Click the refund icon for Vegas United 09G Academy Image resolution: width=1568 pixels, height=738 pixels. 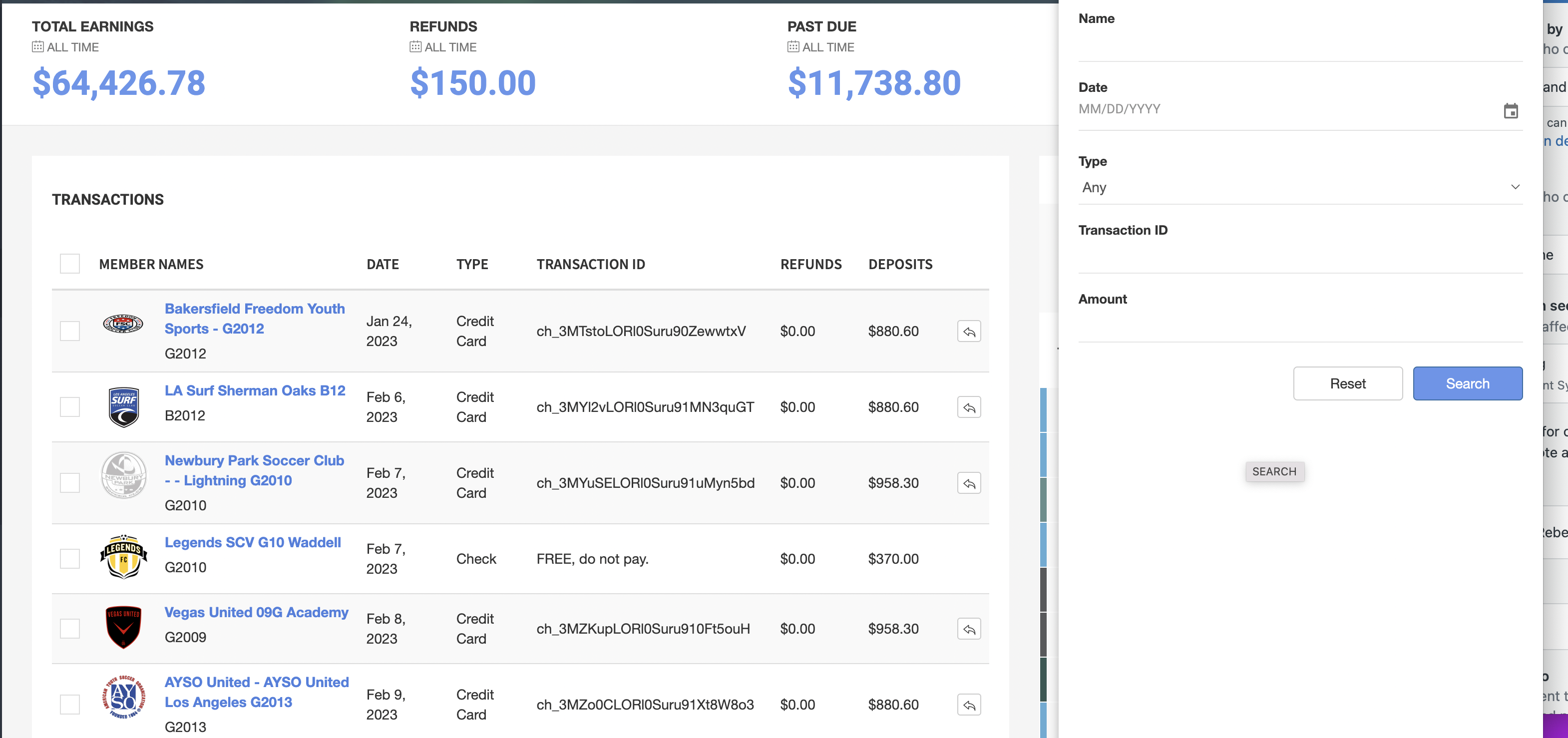click(968, 629)
